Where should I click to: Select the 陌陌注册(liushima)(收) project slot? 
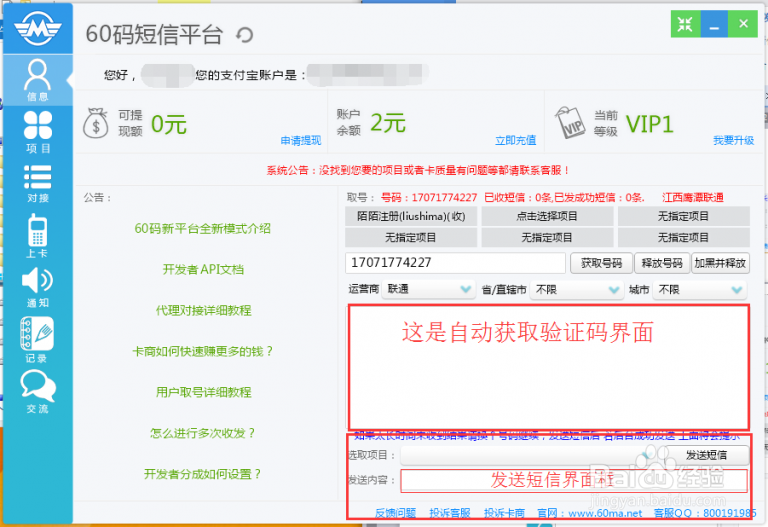[411, 216]
